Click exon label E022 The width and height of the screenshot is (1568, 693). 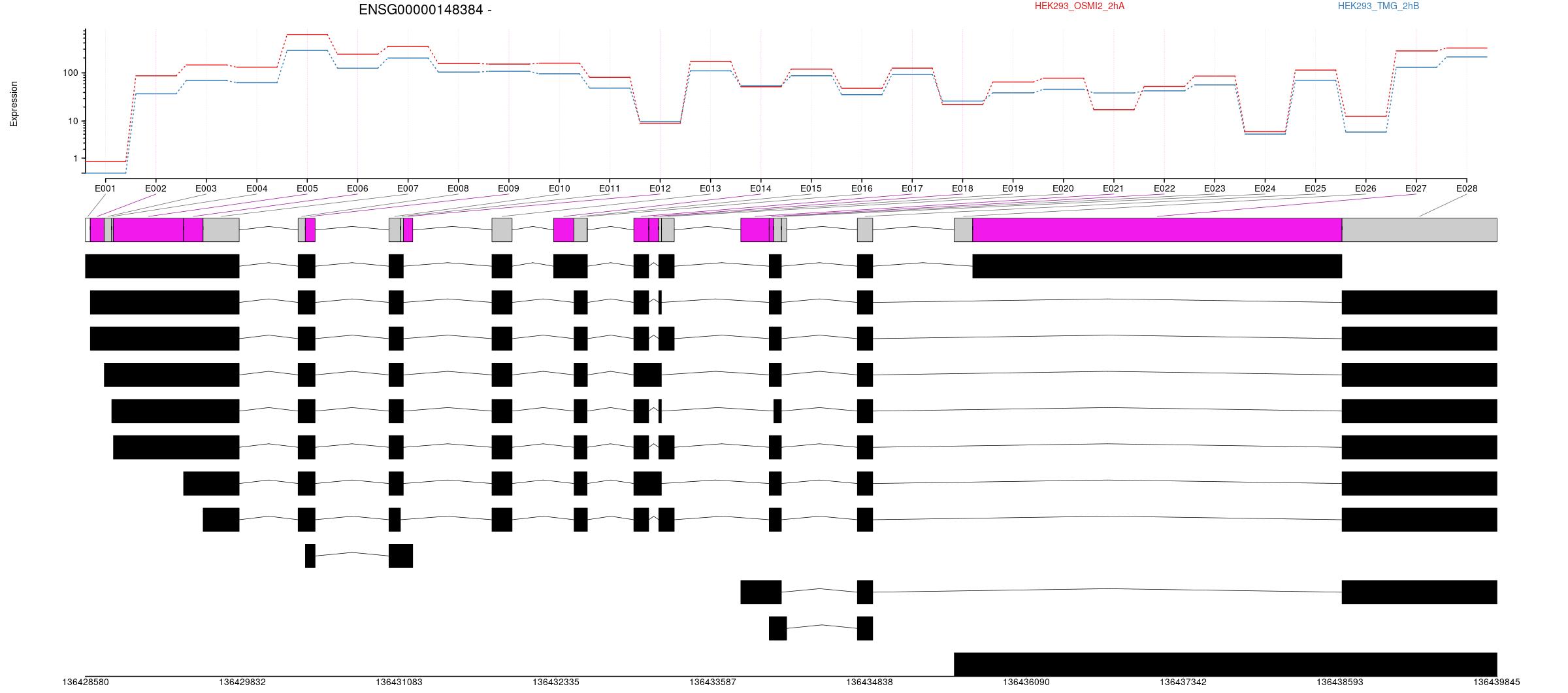click(x=1164, y=189)
